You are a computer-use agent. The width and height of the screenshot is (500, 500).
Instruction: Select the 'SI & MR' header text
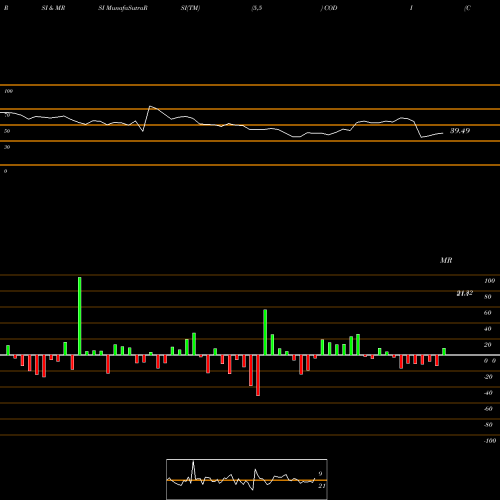point(53,8)
